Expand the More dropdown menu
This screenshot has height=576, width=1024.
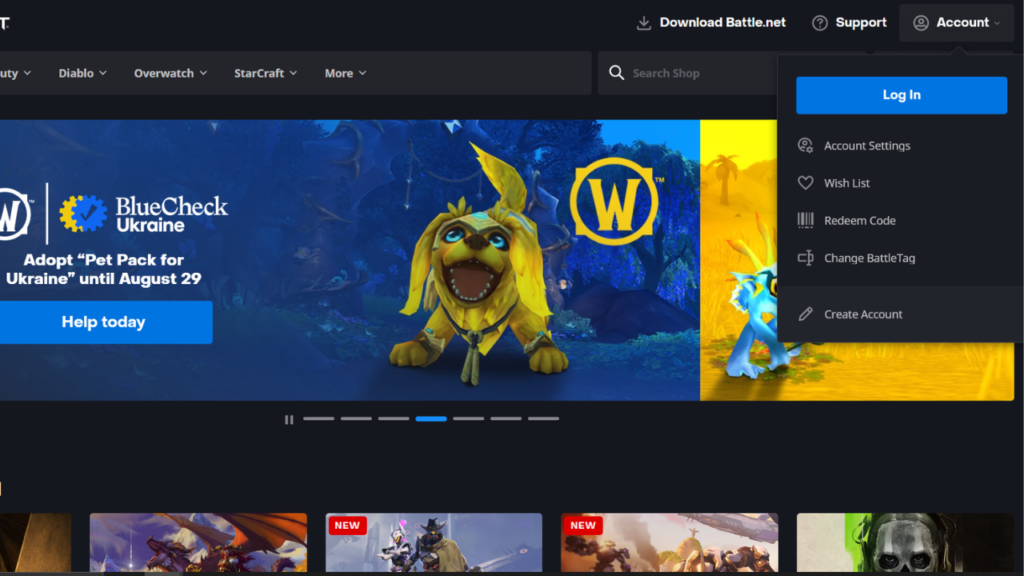tap(345, 73)
